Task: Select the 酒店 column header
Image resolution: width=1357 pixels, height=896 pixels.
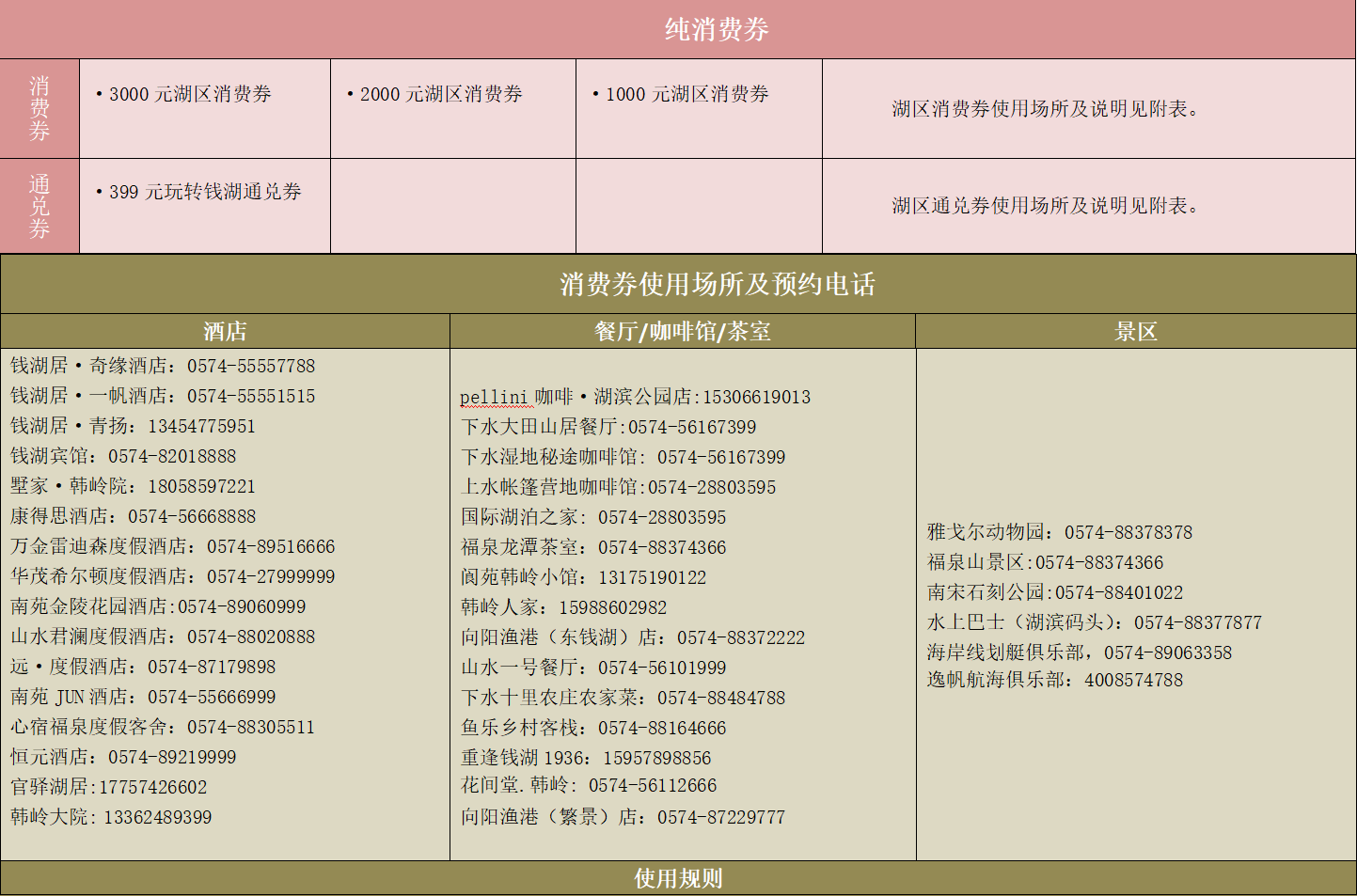Action: [225, 331]
